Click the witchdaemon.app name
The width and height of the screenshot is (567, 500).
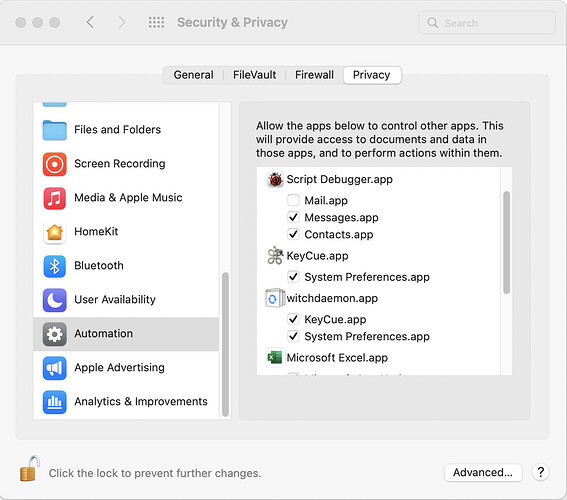332,298
